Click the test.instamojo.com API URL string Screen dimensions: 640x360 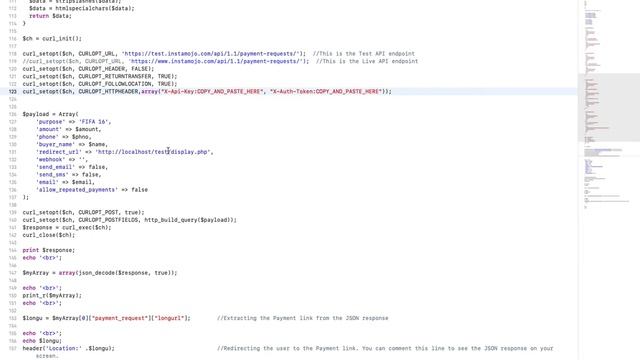point(212,54)
